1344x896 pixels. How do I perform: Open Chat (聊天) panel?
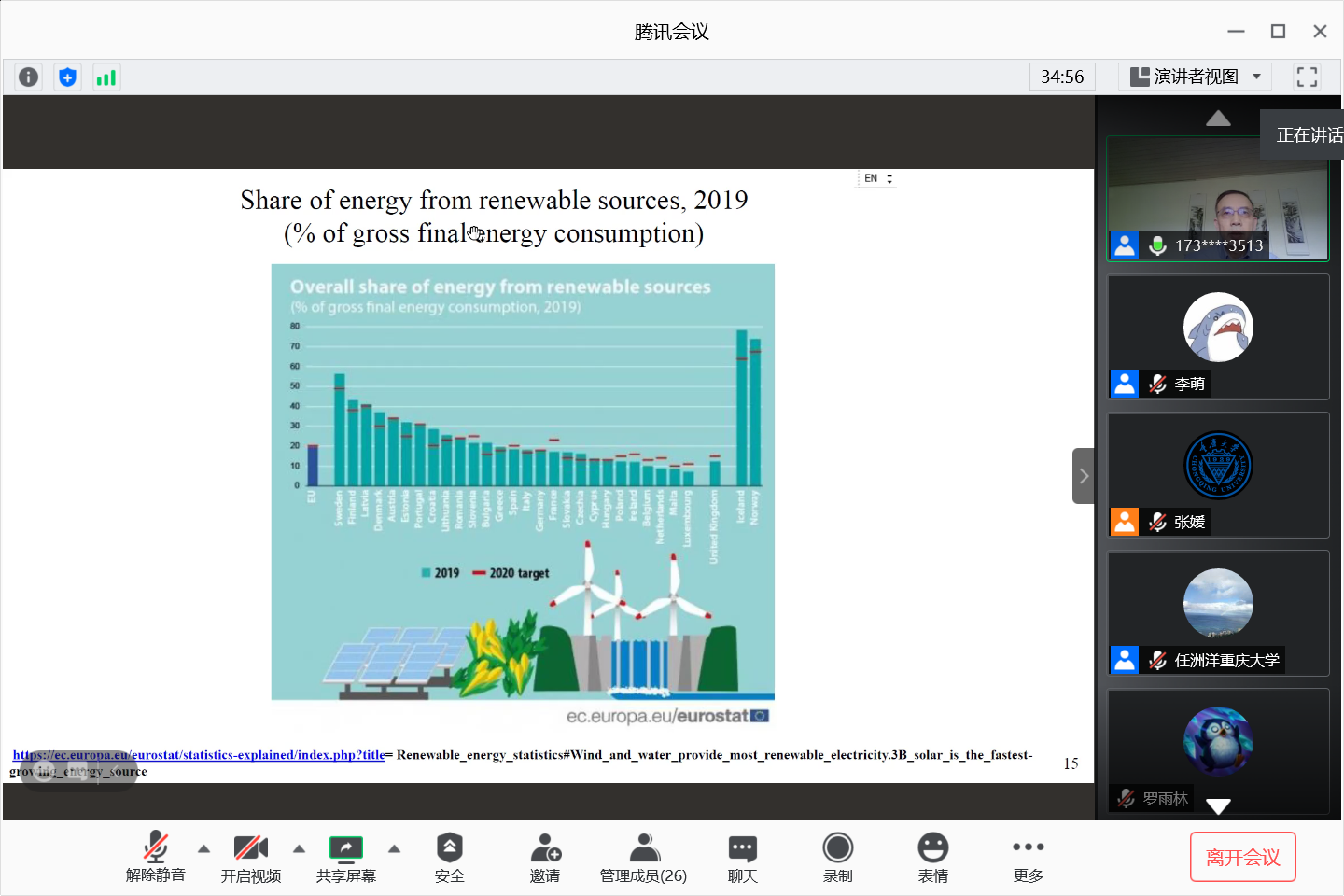[743, 857]
